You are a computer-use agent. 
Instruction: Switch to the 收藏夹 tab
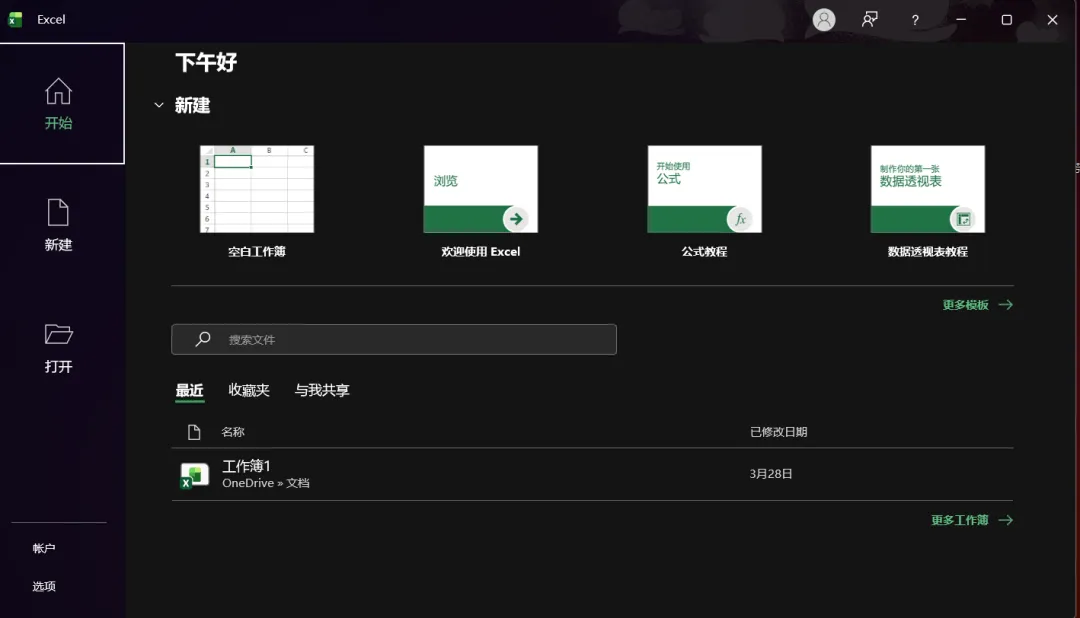pyautogui.click(x=249, y=390)
